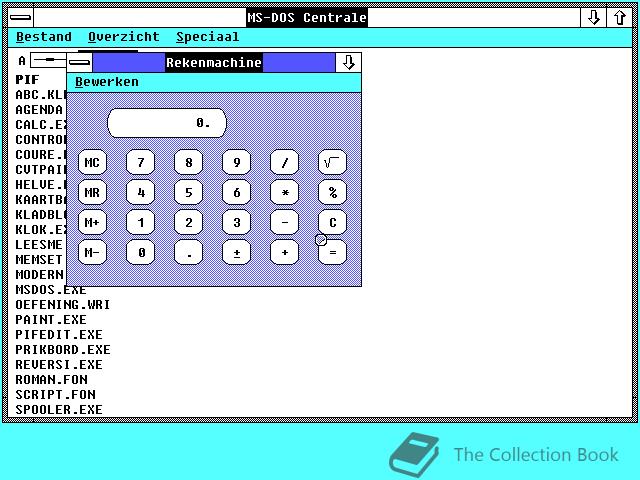Click the decimal point key
Viewport: 640px width, 480px height.
tap(189, 252)
